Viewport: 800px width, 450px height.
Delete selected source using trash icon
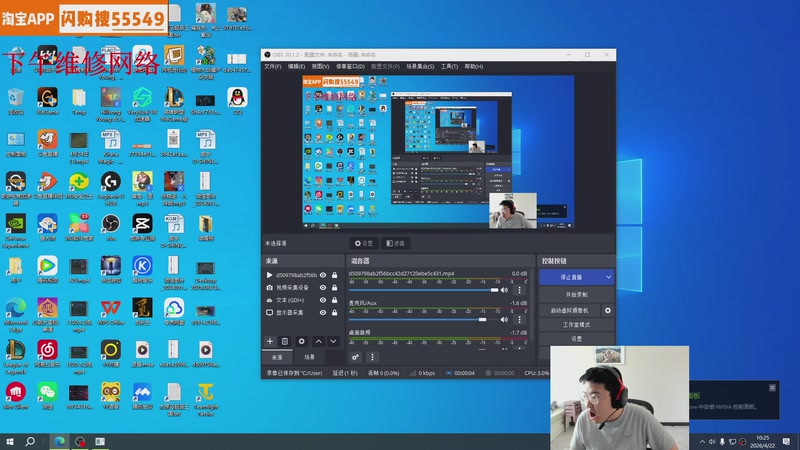[285, 341]
